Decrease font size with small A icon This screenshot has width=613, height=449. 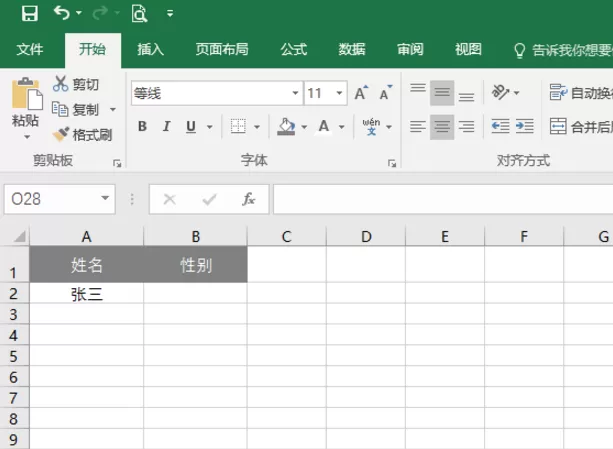386,93
